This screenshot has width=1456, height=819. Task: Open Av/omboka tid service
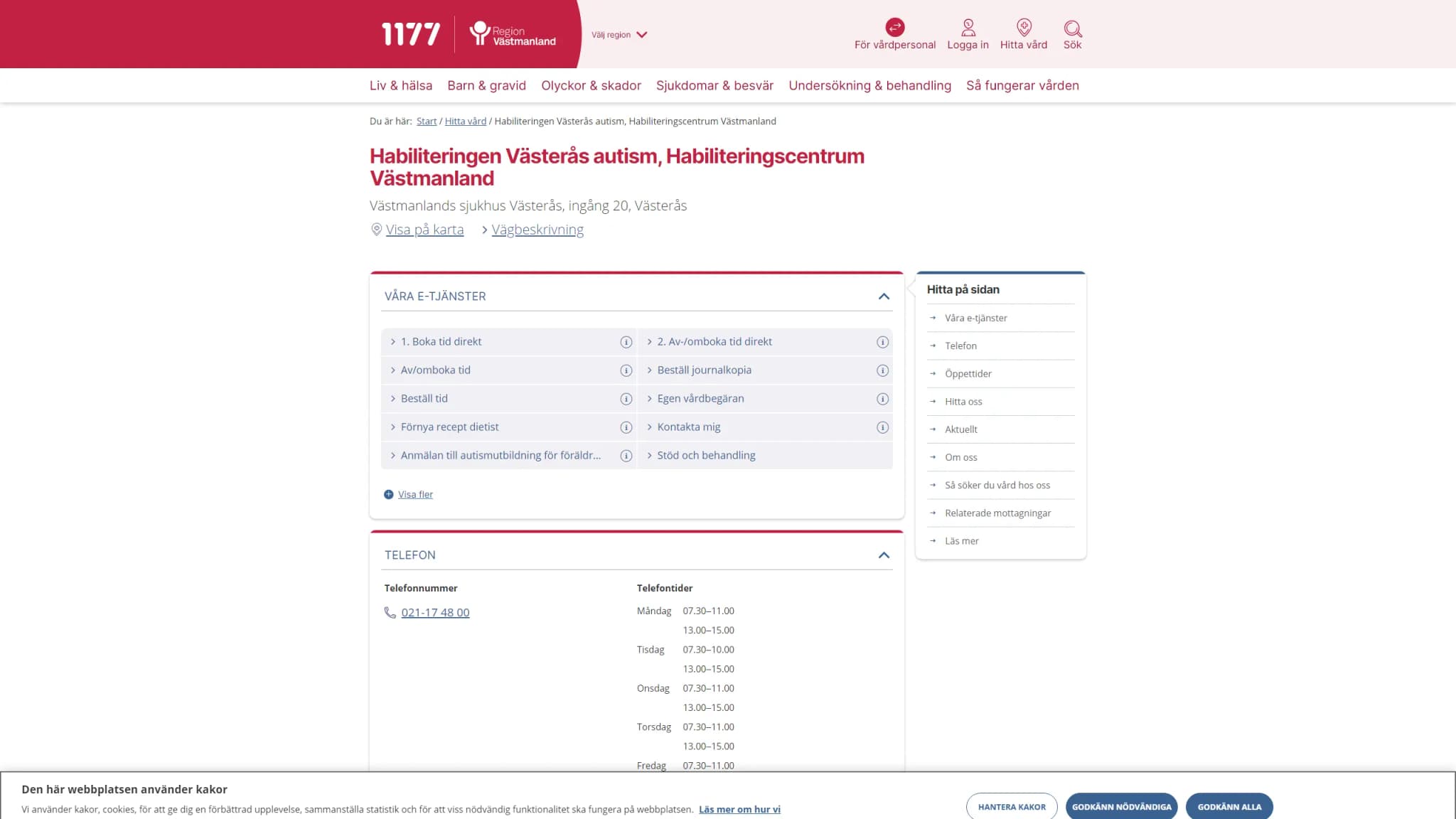click(x=435, y=370)
